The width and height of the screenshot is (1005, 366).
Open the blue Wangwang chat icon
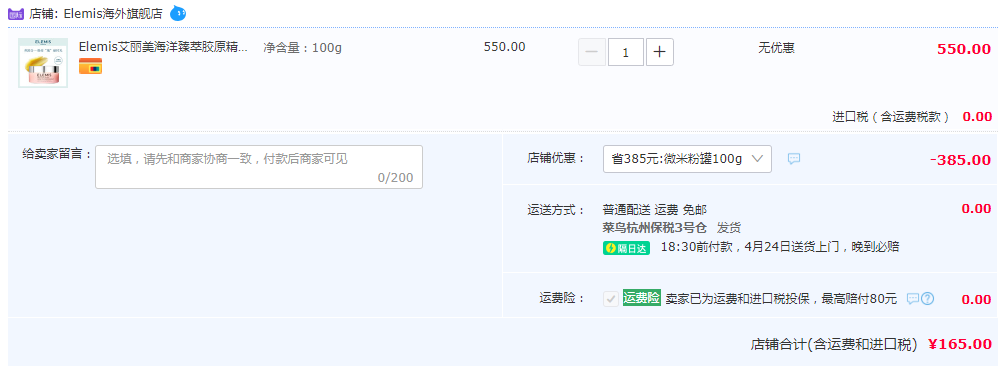pyautogui.click(x=178, y=13)
